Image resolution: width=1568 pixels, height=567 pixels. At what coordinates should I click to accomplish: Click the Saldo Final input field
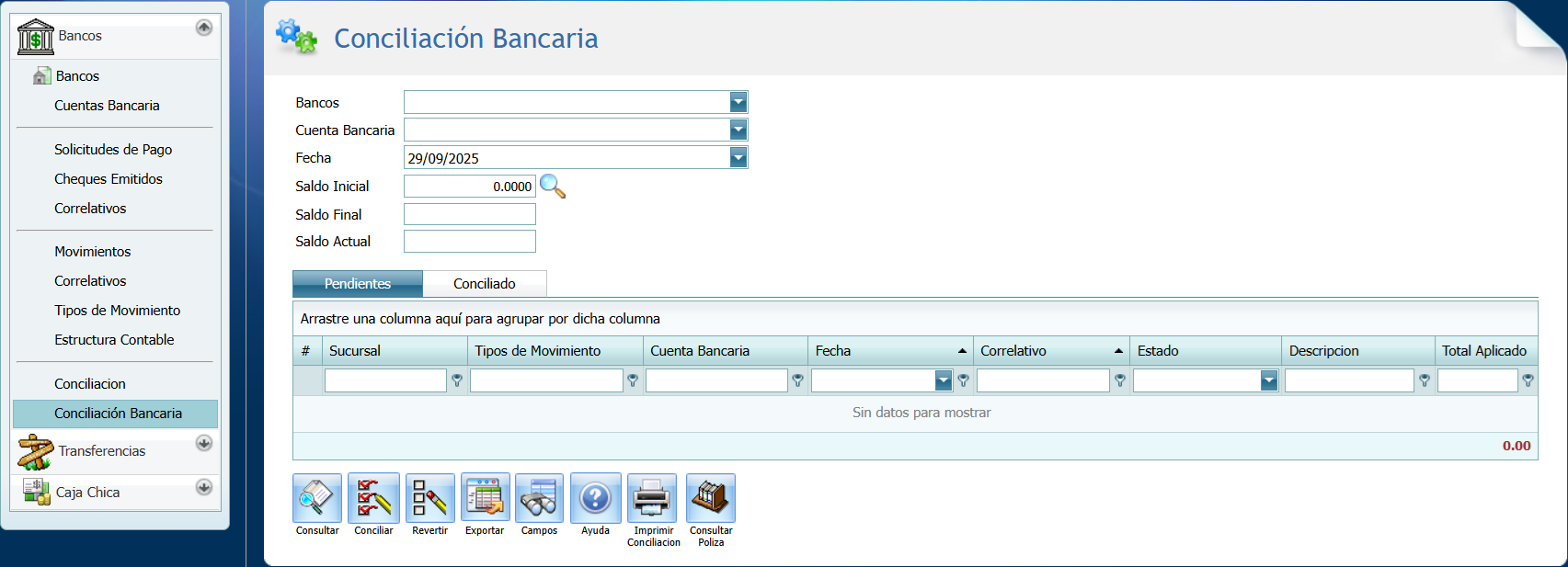(x=469, y=214)
